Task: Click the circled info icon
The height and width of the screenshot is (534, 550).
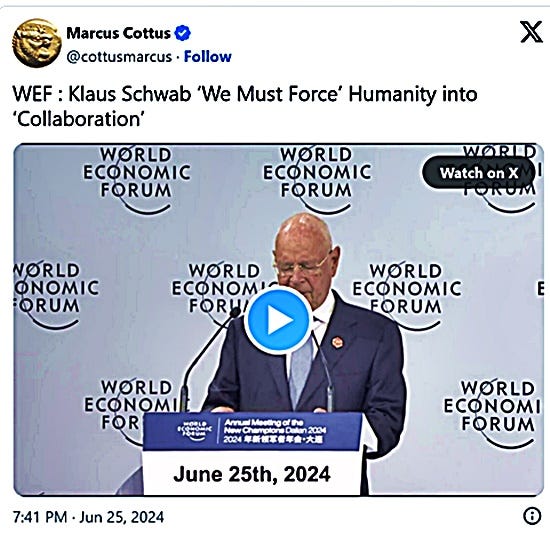Action: (x=532, y=516)
